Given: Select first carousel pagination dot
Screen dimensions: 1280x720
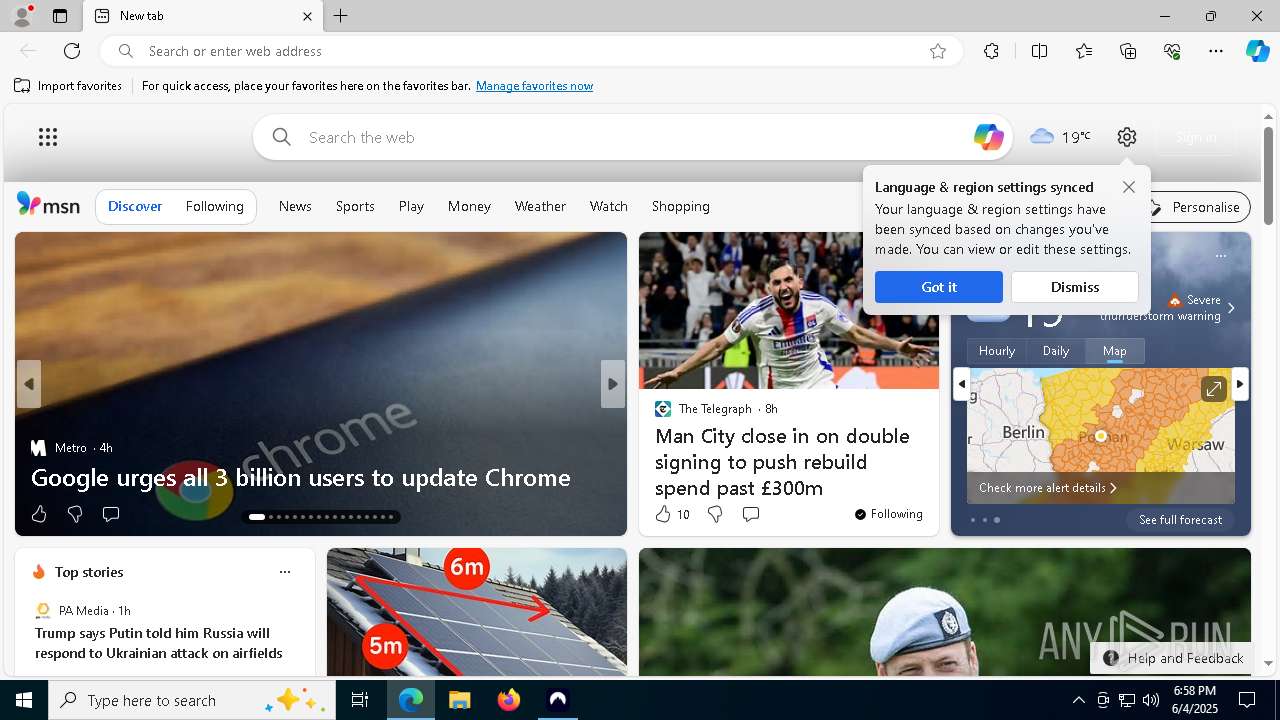Looking at the screenshot, I should pos(257,517).
